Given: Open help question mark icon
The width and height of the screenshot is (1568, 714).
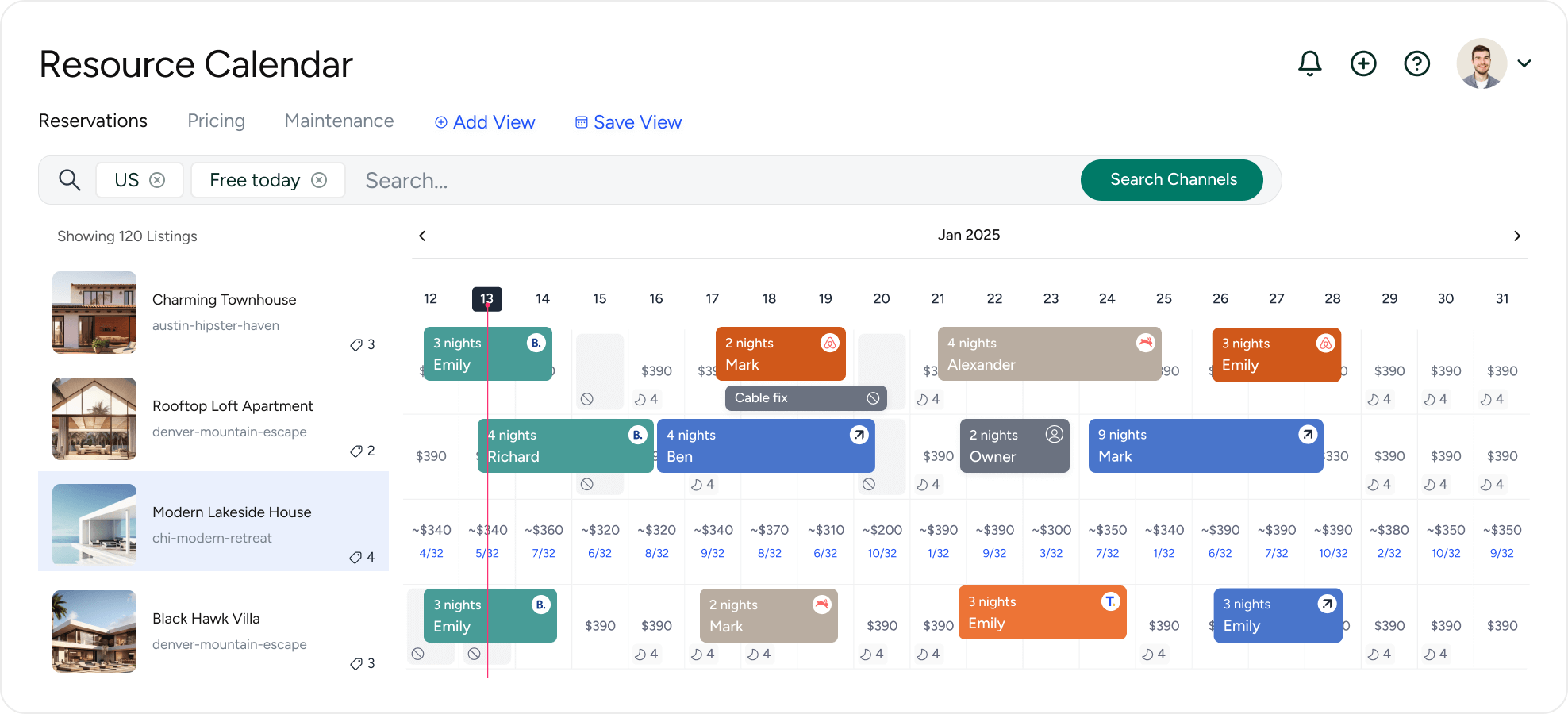Looking at the screenshot, I should pyautogui.click(x=1416, y=63).
